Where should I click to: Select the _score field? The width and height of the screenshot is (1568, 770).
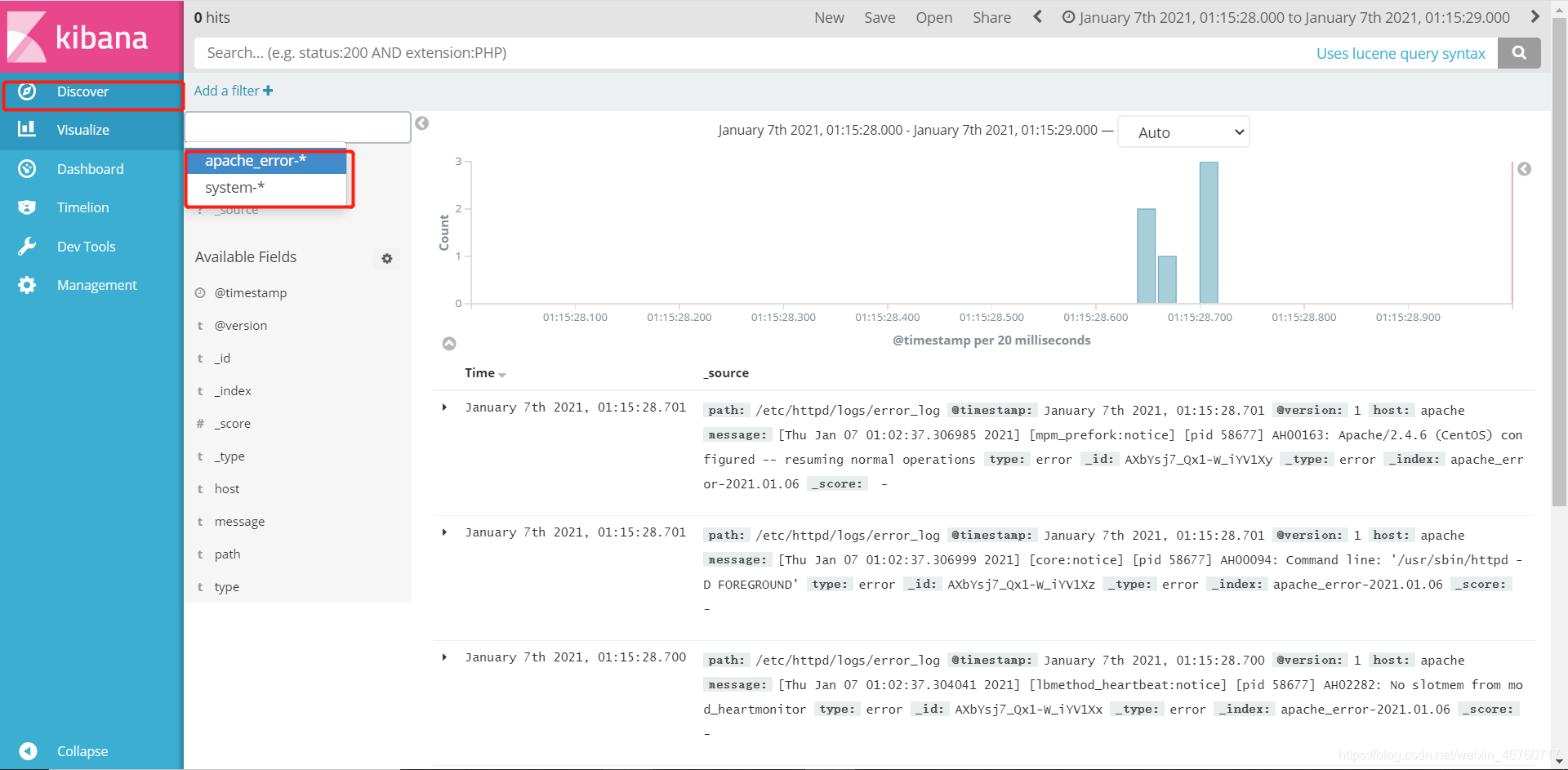tap(232, 424)
